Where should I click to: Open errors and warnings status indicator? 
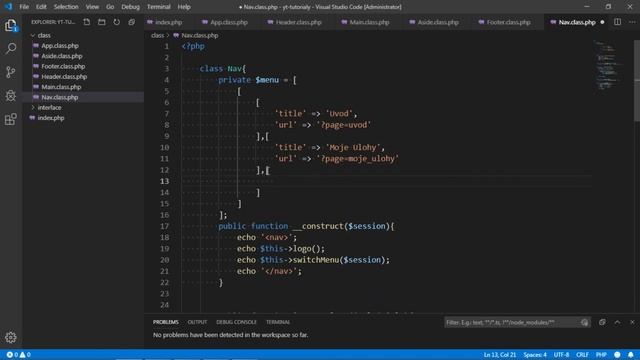(x=19, y=355)
